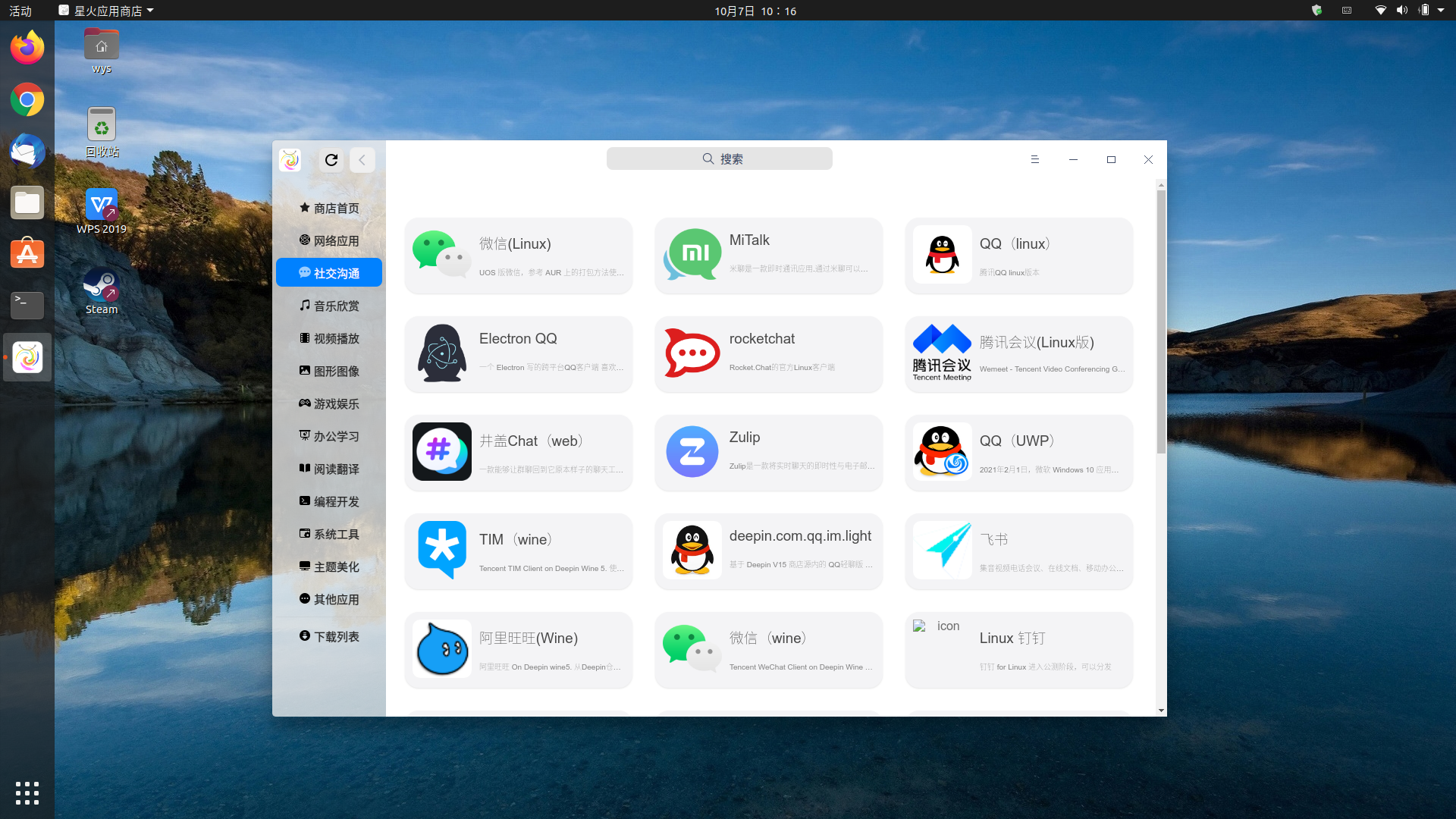1456x819 pixels.
Task: Select the 编程开发 category
Action: [329, 501]
